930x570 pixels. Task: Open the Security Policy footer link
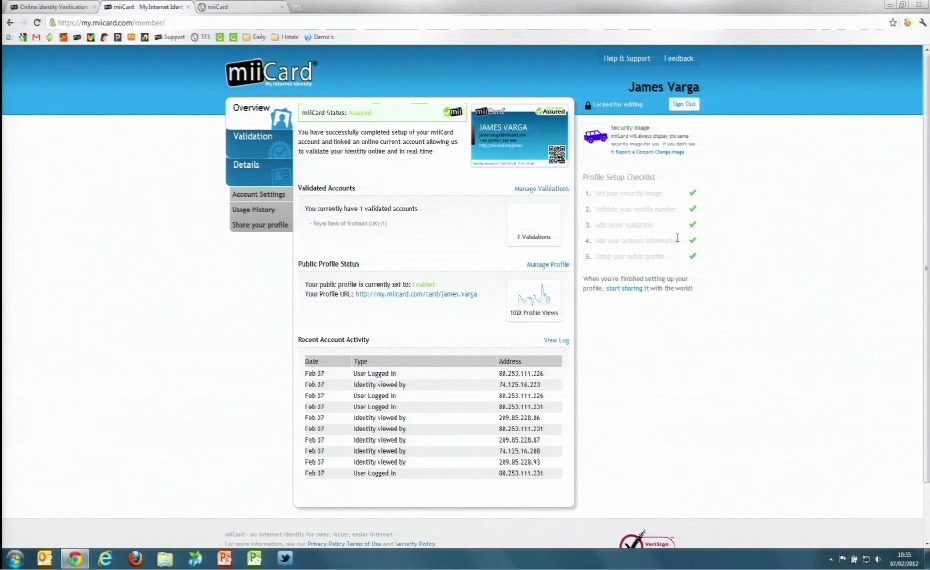click(x=415, y=544)
